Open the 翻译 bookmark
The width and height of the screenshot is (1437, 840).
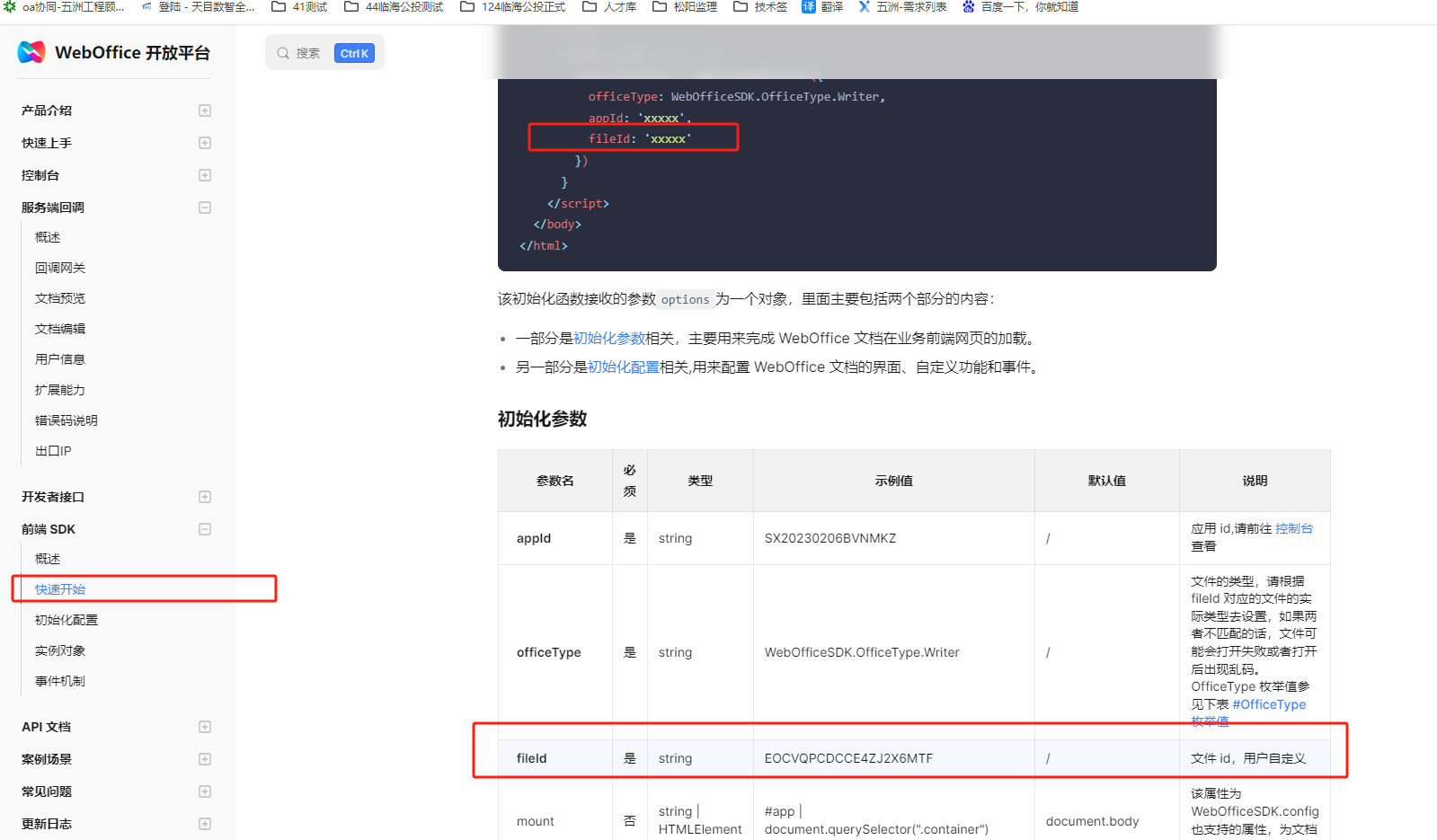tap(822, 6)
